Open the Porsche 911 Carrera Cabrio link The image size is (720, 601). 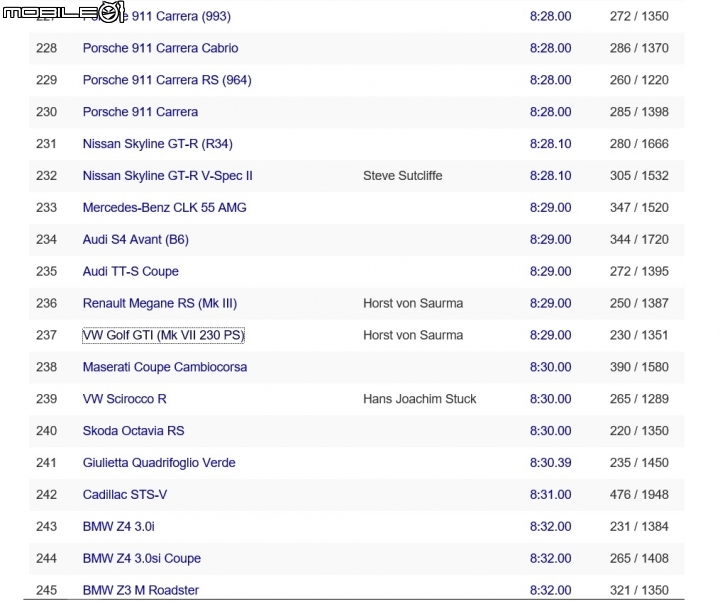[x=160, y=48]
